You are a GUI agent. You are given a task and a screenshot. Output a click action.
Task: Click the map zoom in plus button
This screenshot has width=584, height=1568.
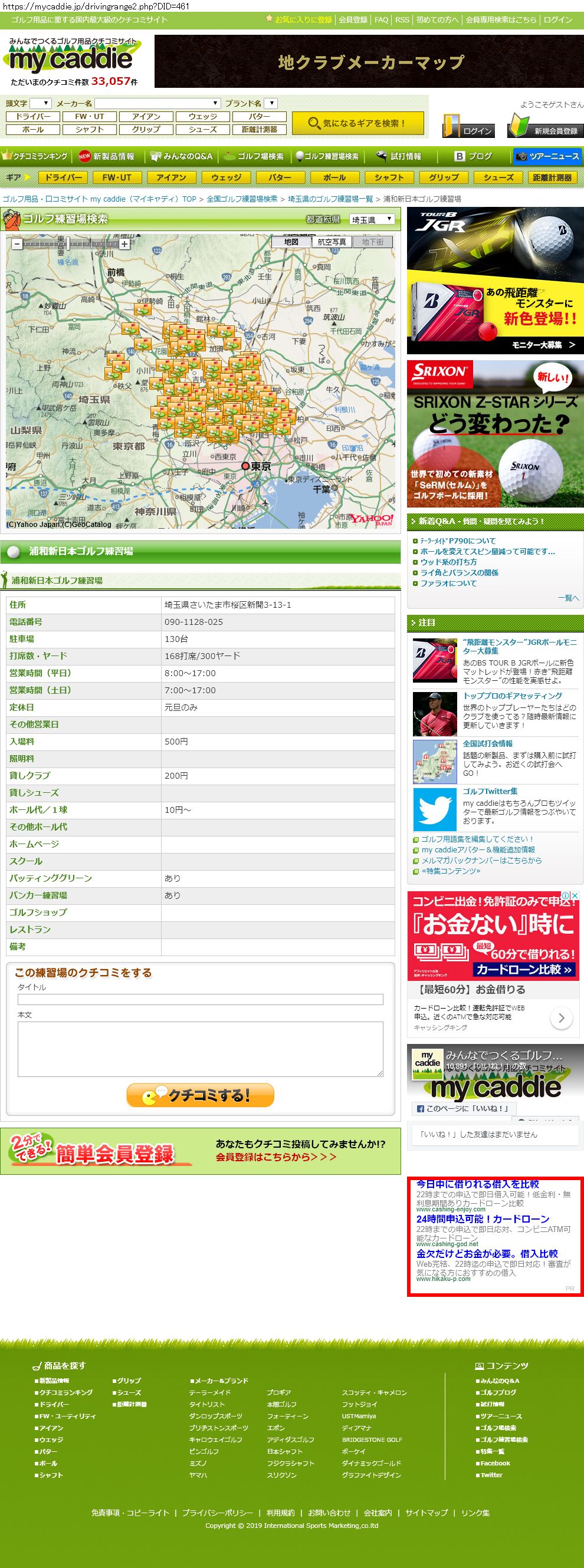click(124, 244)
